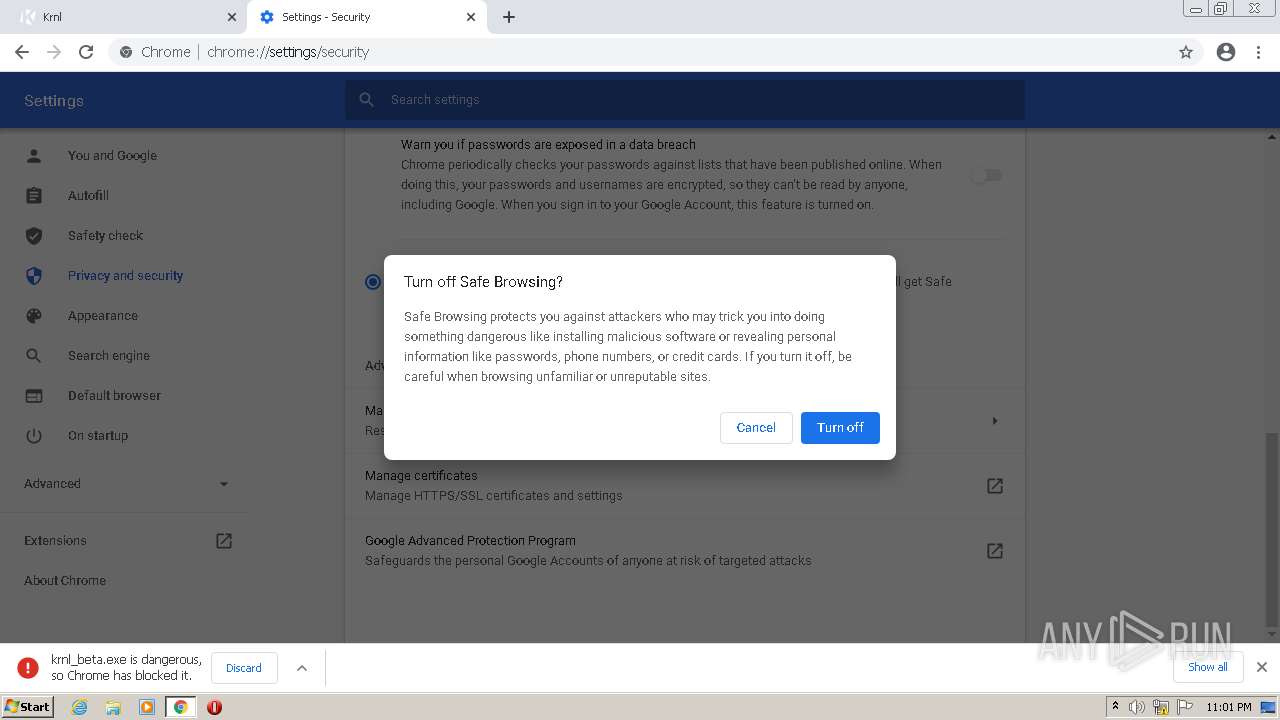1280x720 pixels.
Task: Click the Search engine magnifier icon
Action: click(34, 356)
